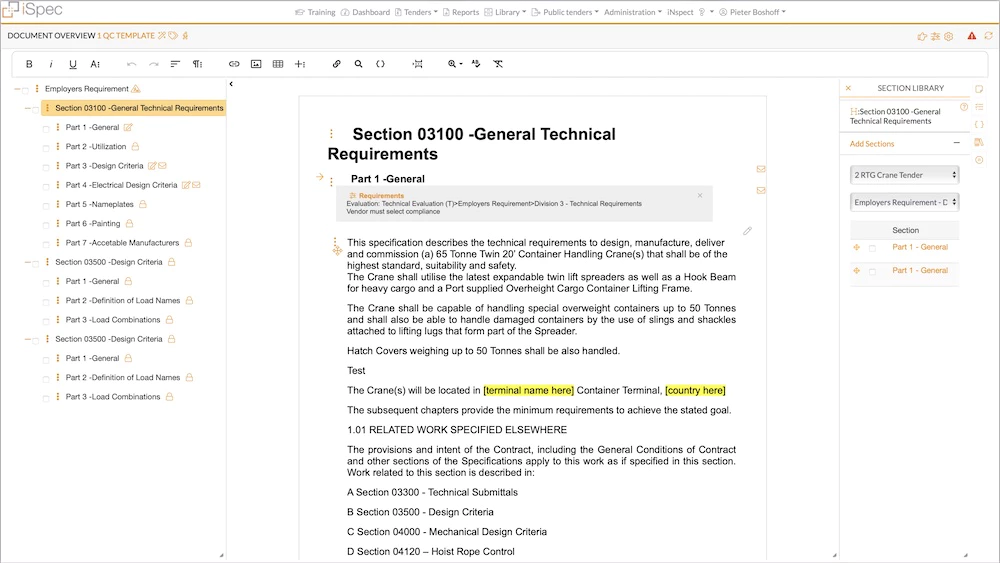Close the Section Library panel
Viewport: 1000px width, 563px height.
tap(848, 88)
